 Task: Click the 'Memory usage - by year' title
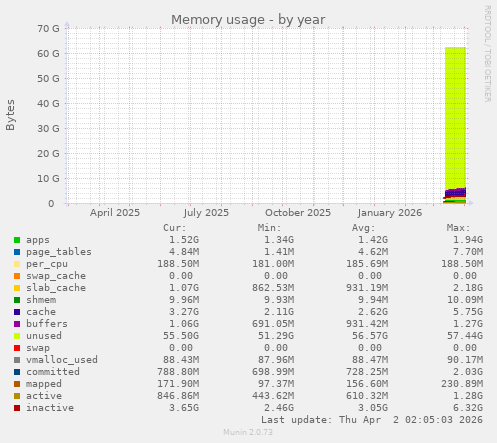[248, 20]
